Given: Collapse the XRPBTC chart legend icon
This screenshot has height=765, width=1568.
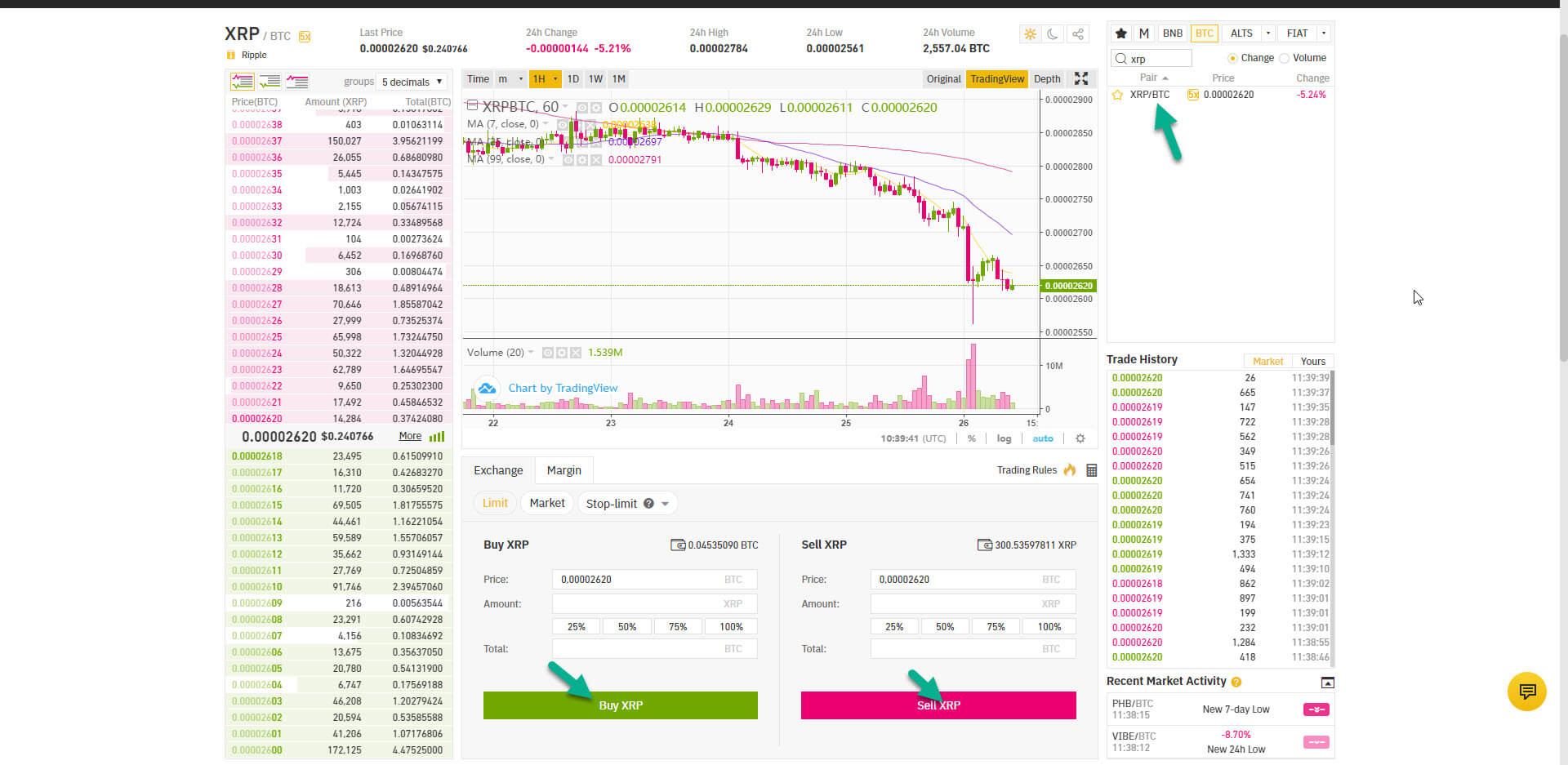Looking at the screenshot, I should [471, 105].
